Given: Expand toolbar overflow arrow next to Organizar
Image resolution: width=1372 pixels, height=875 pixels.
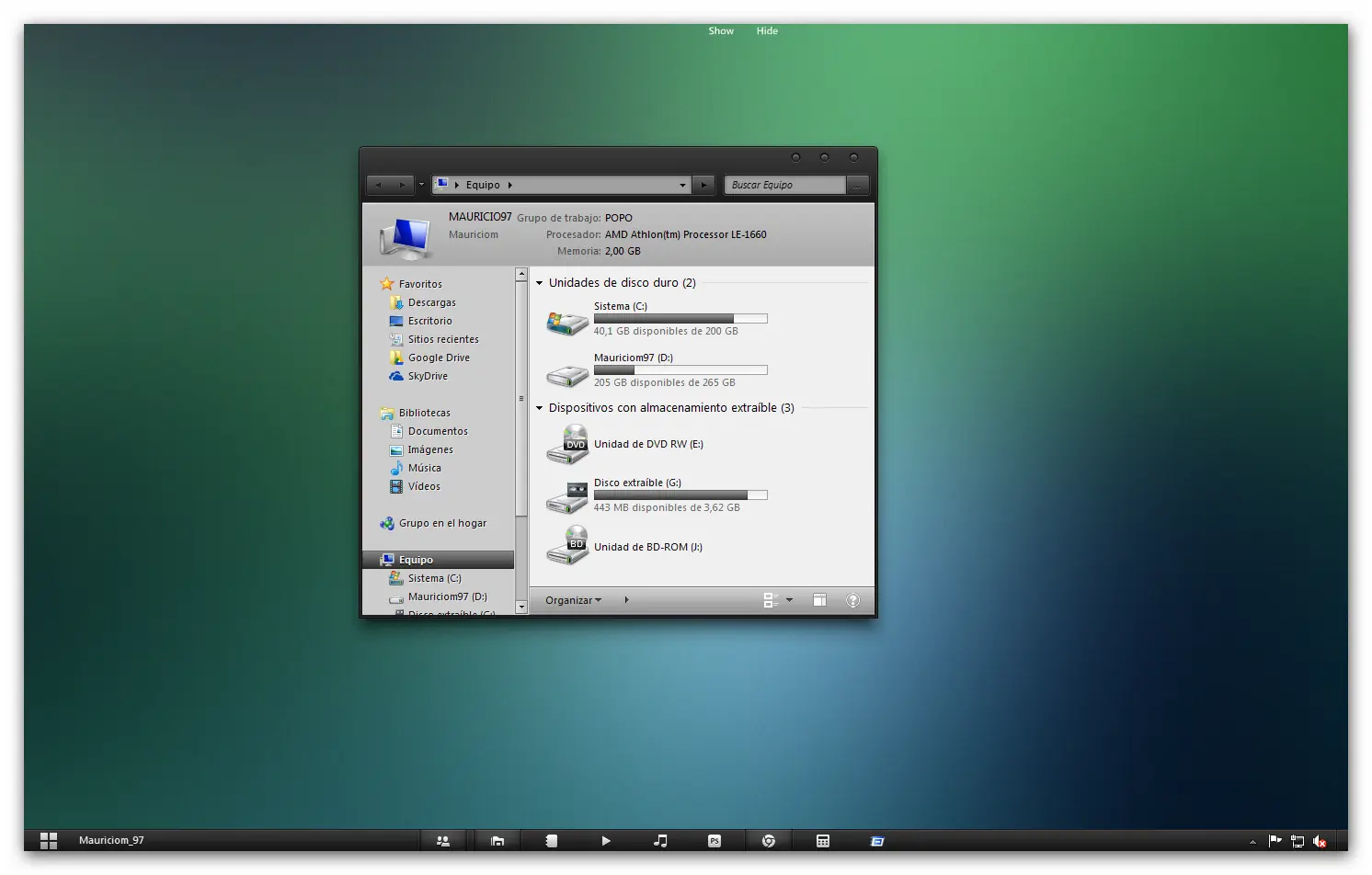Looking at the screenshot, I should click(x=626, y=600).
